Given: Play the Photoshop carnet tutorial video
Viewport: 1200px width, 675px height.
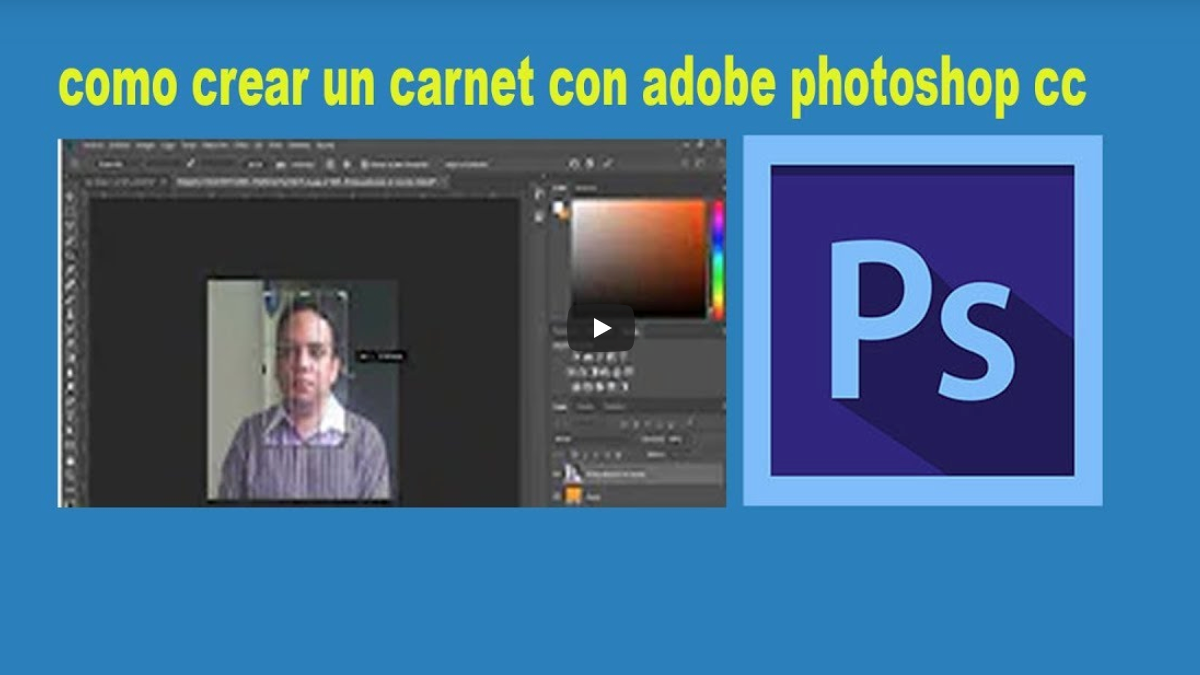Looking at the screenshot, I should pyautogui.click(x=600, y=328).
